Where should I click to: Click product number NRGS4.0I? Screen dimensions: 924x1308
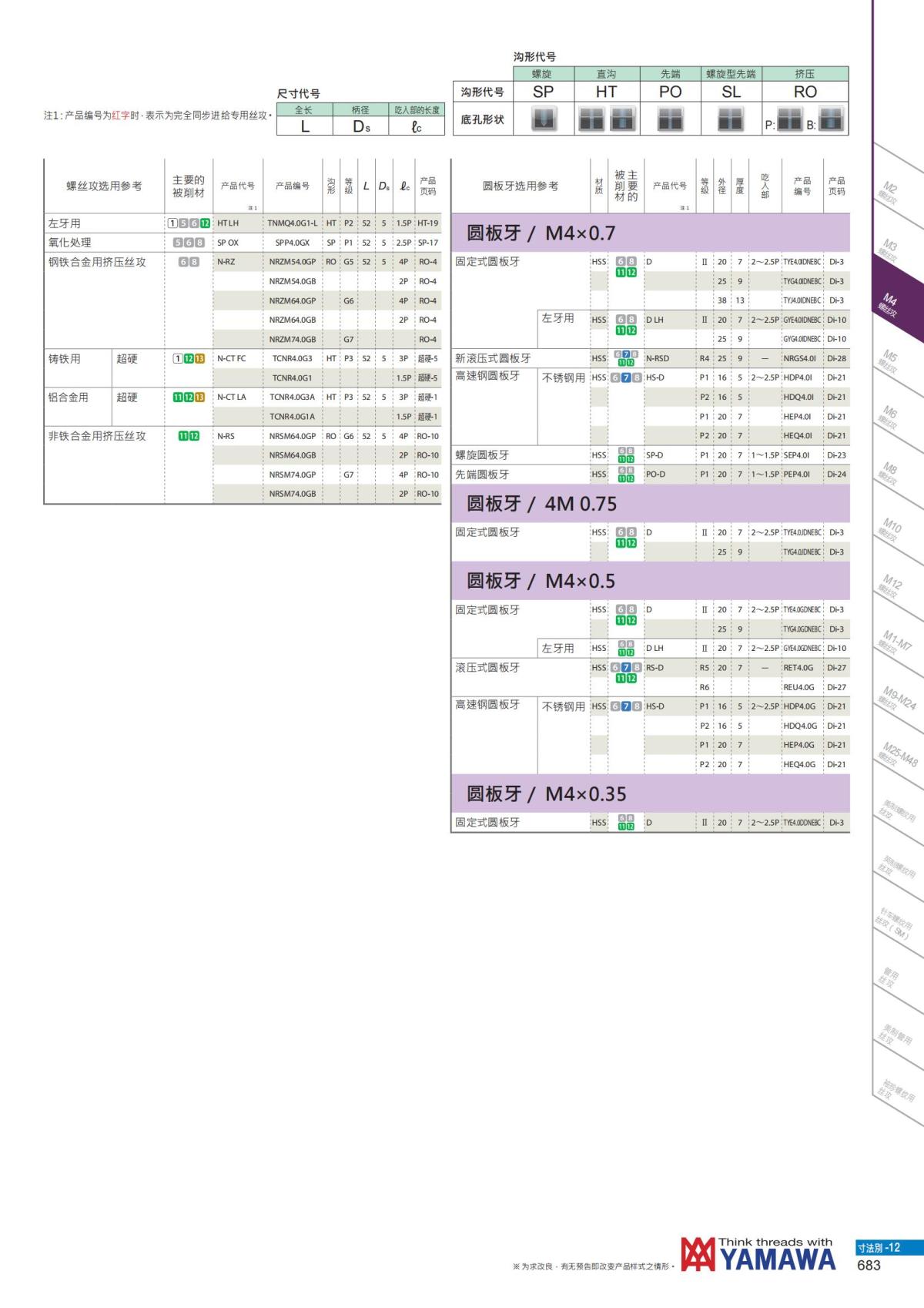[x=800, y=358]
